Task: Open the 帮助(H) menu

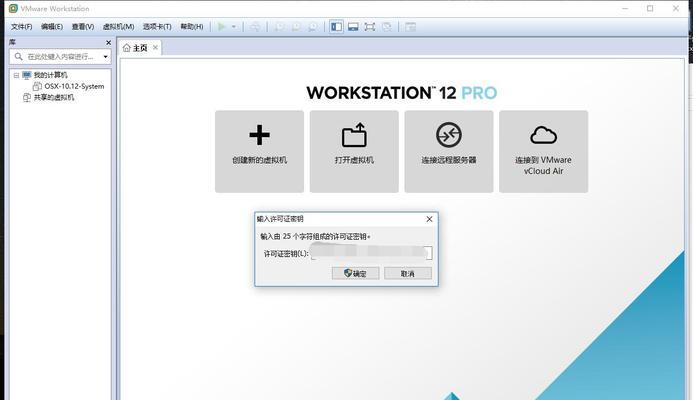Action: pos(192,27)
